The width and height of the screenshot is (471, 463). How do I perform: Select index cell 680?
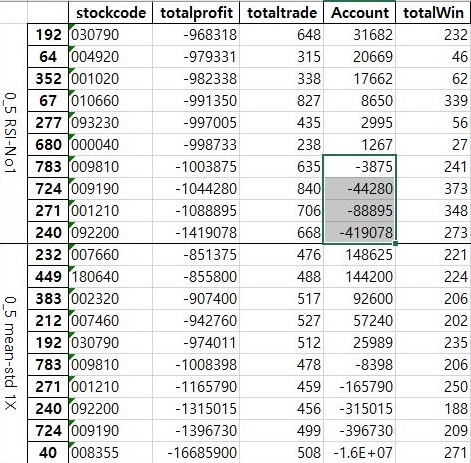(x=48, y=145)
